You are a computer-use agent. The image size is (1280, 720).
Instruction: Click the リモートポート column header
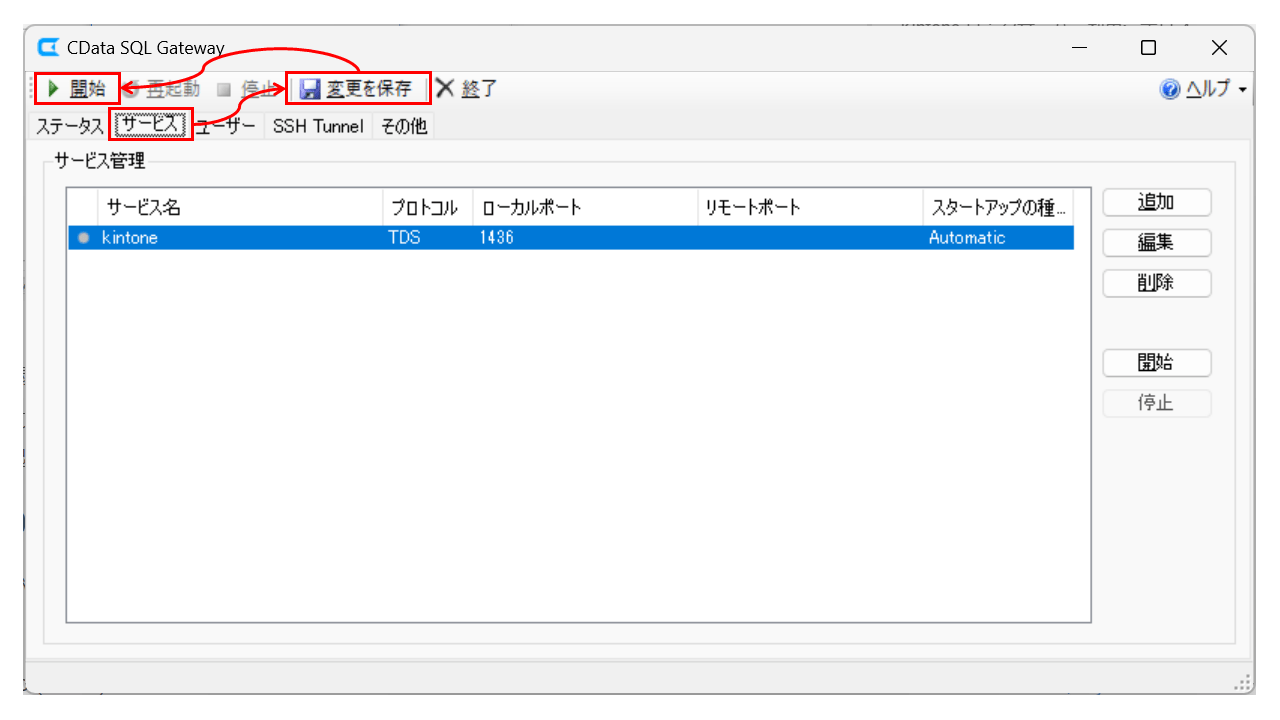[x=810, y=208]
